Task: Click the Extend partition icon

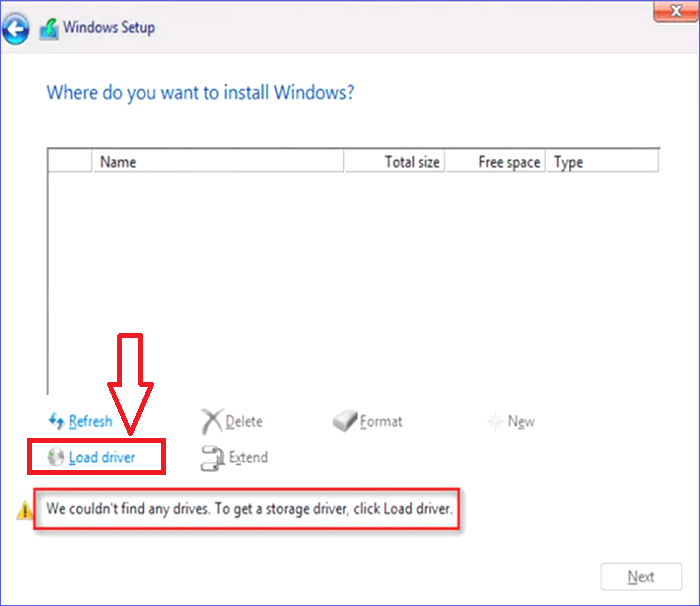Action: click(212, 458)
